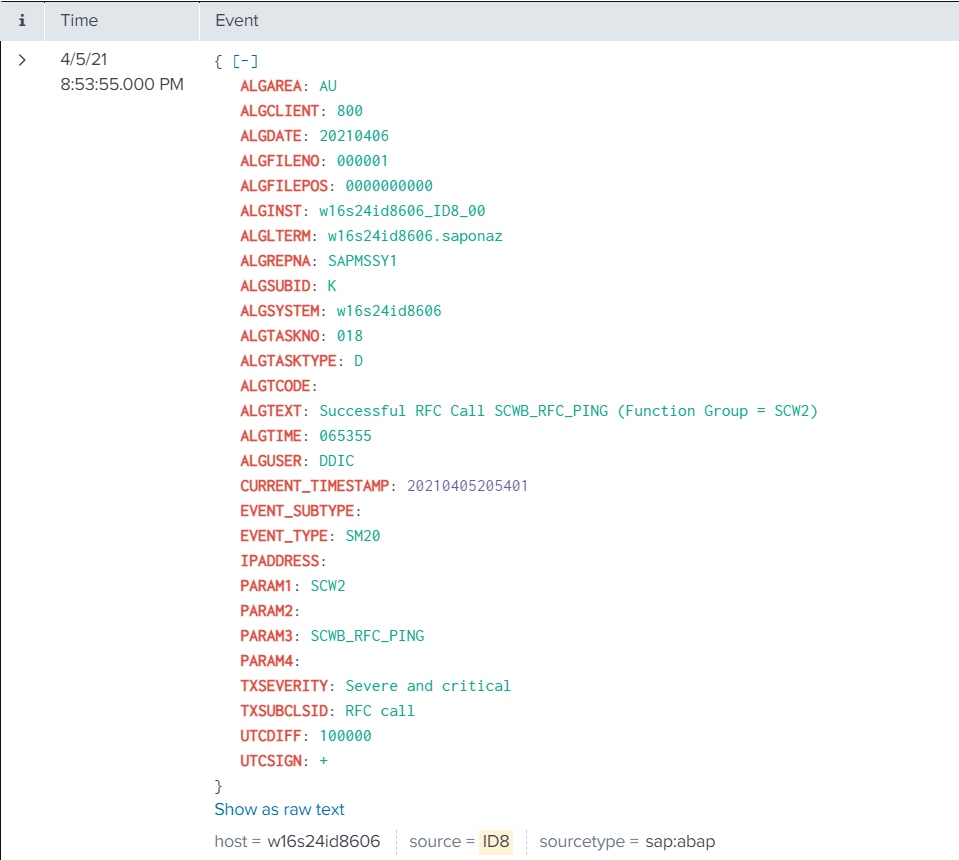Select the Time column header
Screen dimensions: 959x860
point(79,20)
